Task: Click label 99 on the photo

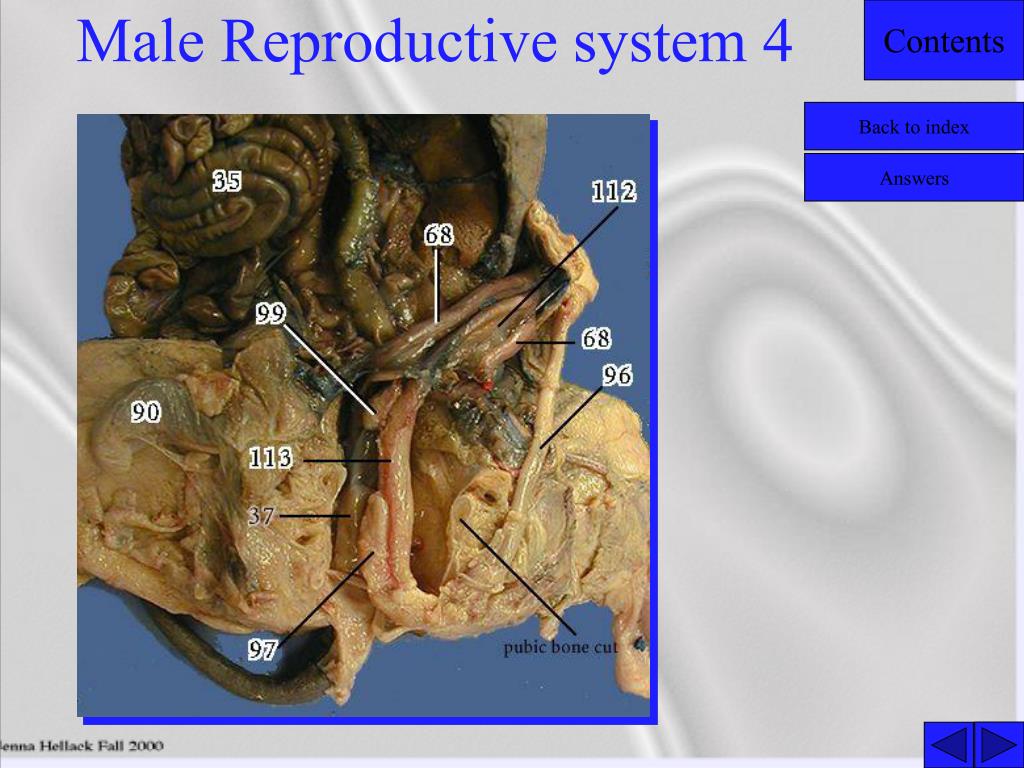Action: [270, 313]
